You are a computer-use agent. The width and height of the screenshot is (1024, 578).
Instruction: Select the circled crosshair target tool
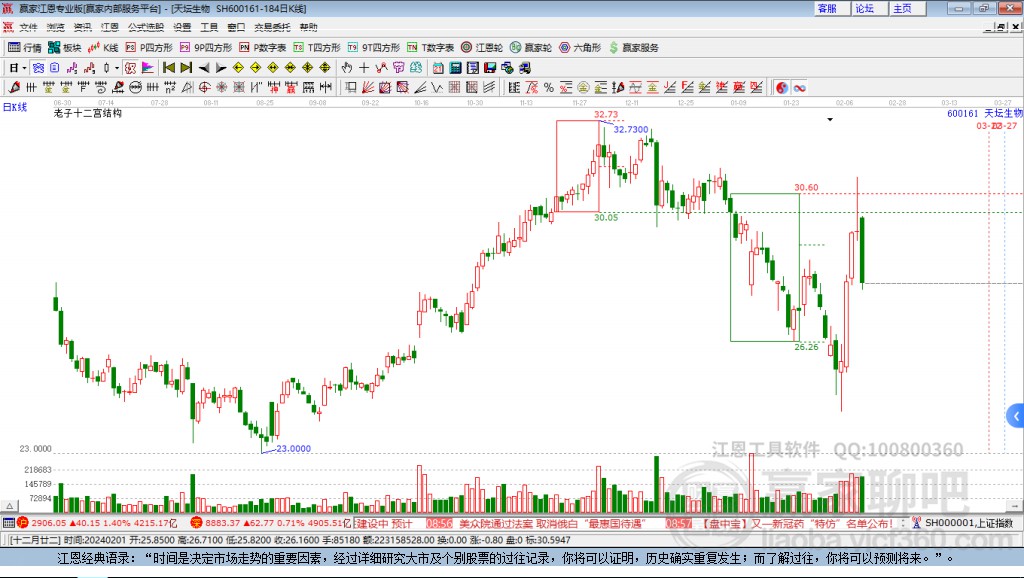click(x=204, y=88)
